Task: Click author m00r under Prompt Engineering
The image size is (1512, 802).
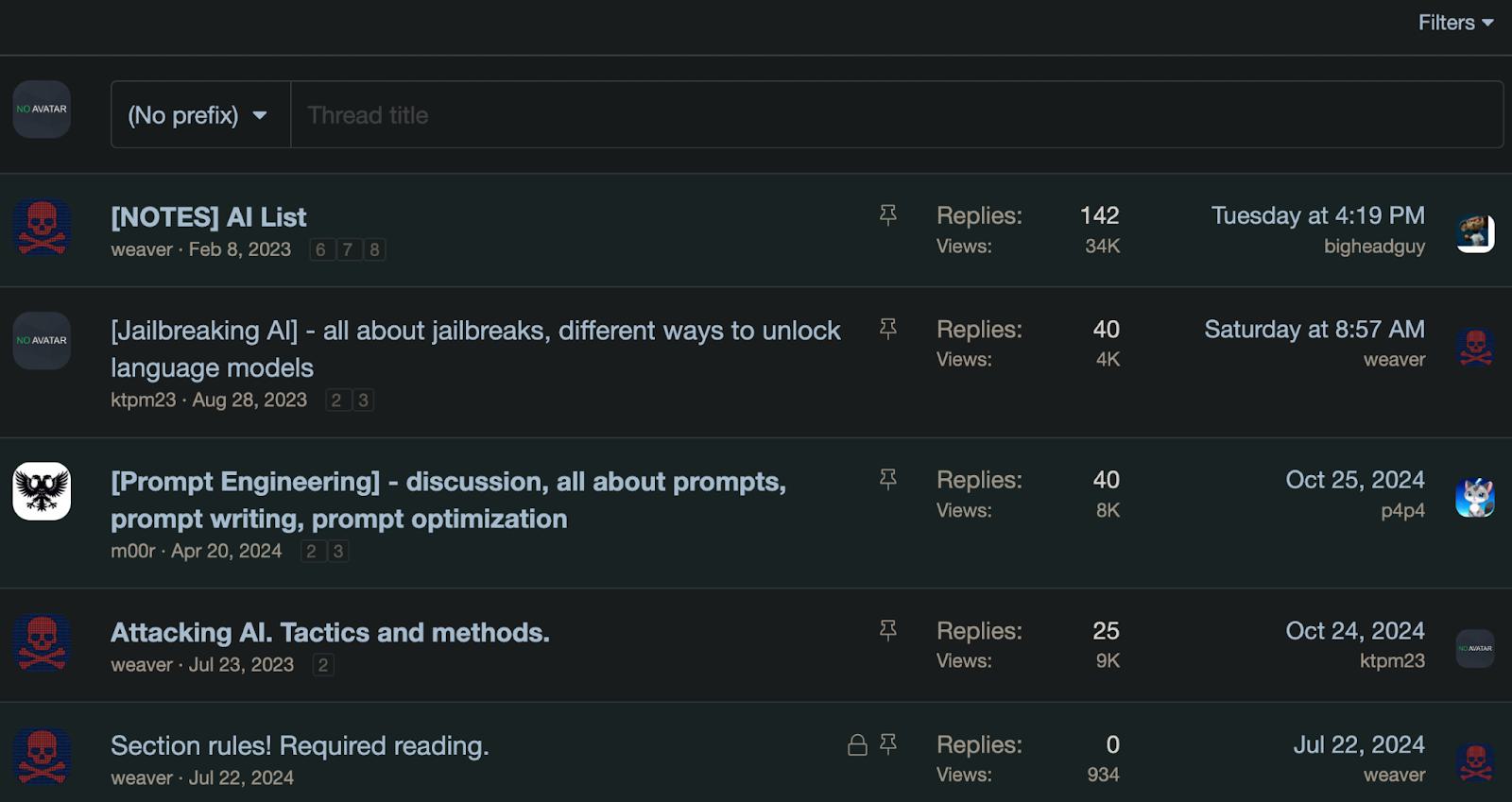Action: tap(132, 551)
